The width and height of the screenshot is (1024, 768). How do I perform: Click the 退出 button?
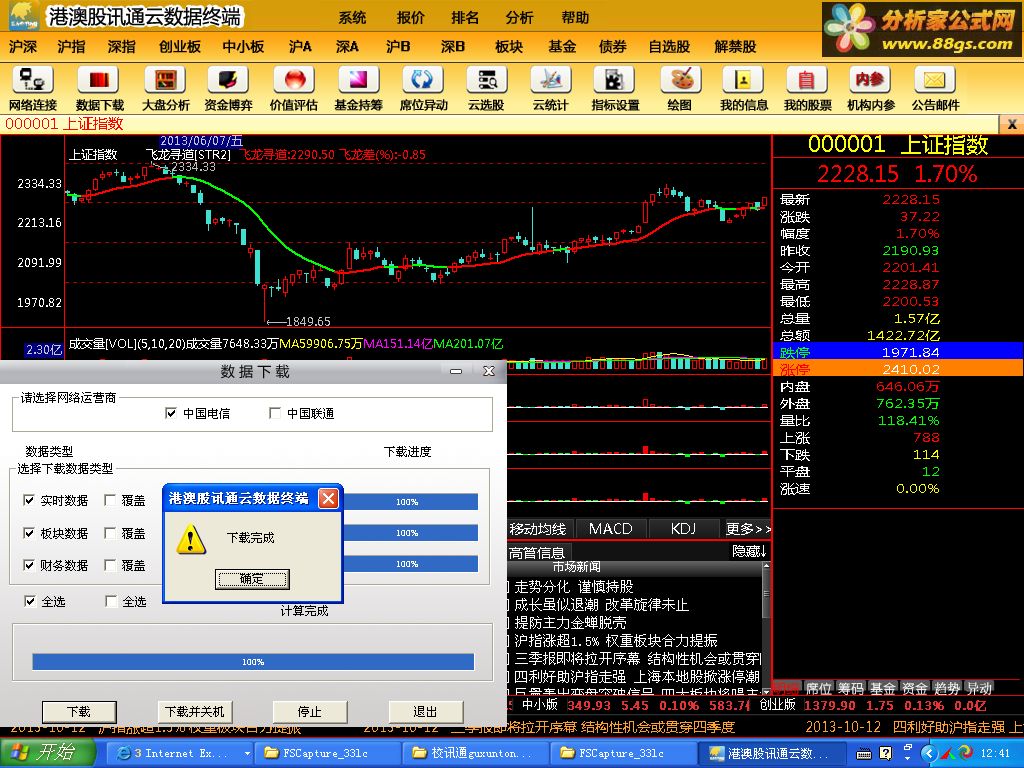coord(426,711)
